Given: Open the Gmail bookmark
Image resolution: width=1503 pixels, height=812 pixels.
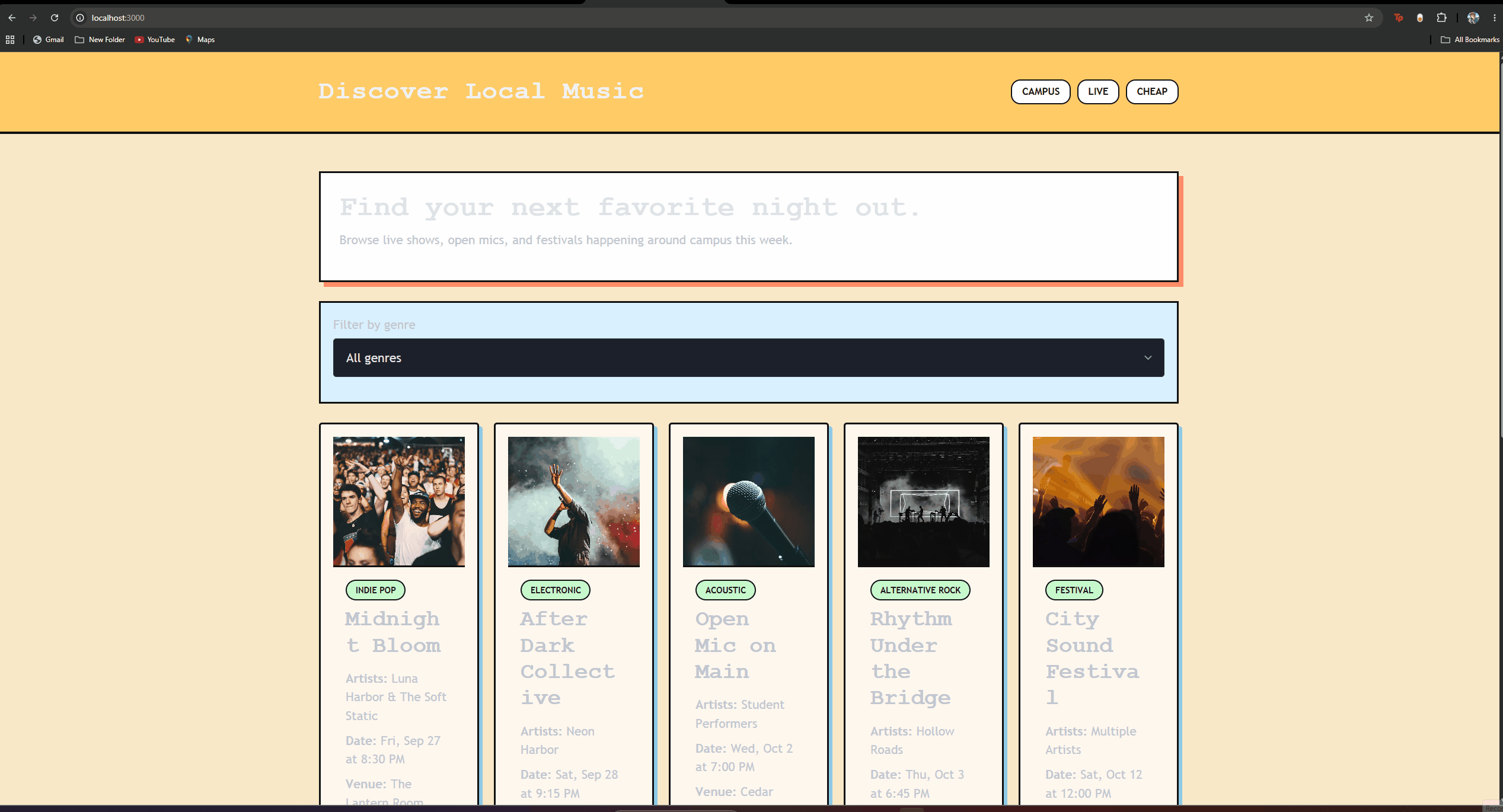Looking at the screenshot, I should tap(49, 40).
